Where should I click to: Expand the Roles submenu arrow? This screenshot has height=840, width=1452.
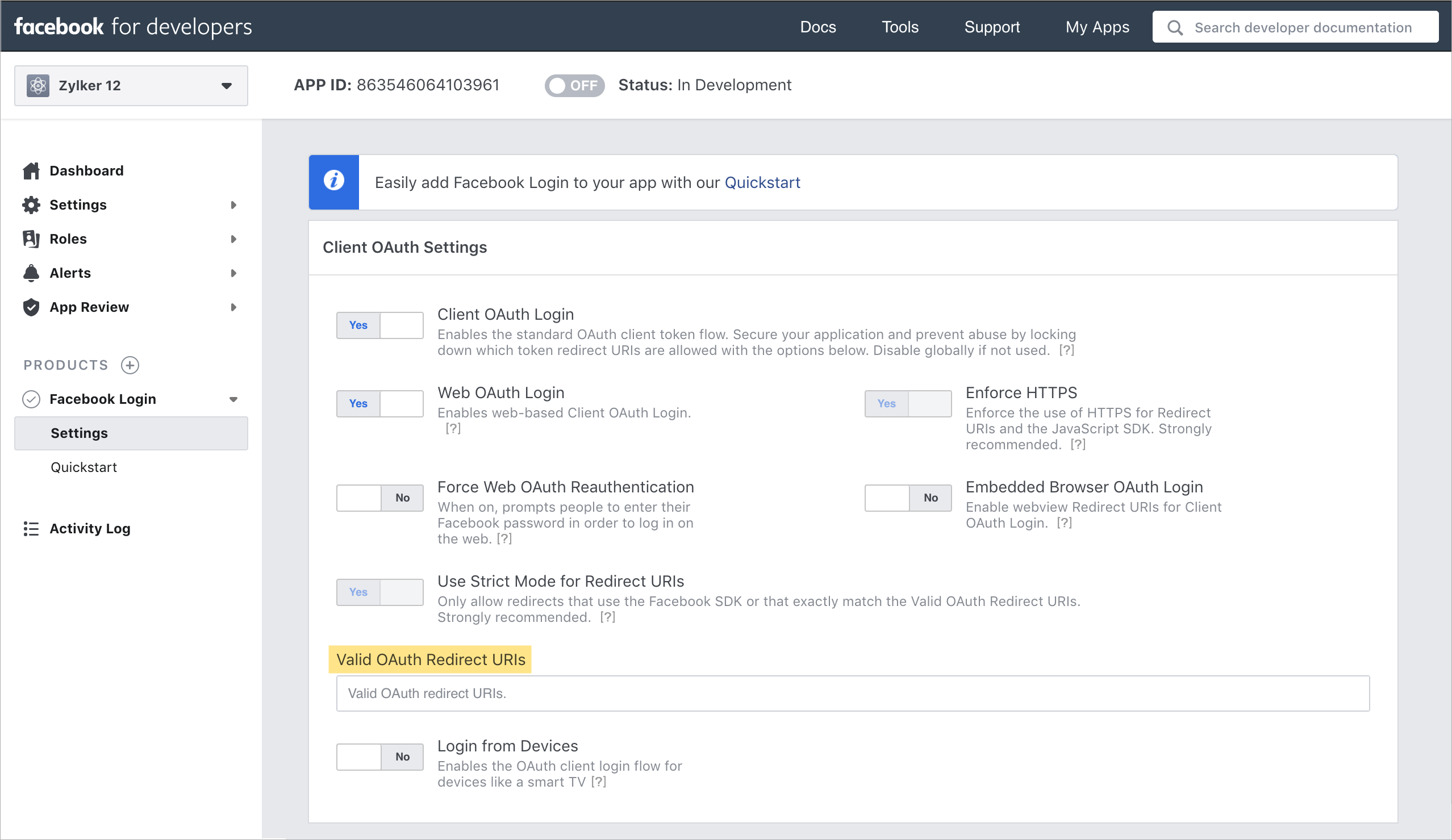tap(233, 239)
